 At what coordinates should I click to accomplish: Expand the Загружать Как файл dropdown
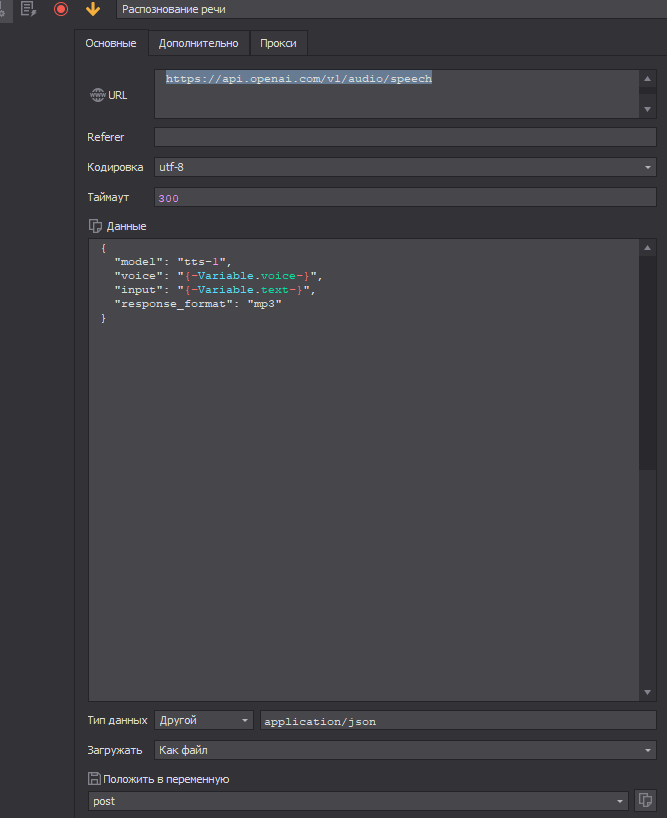[x=405, y=750]
